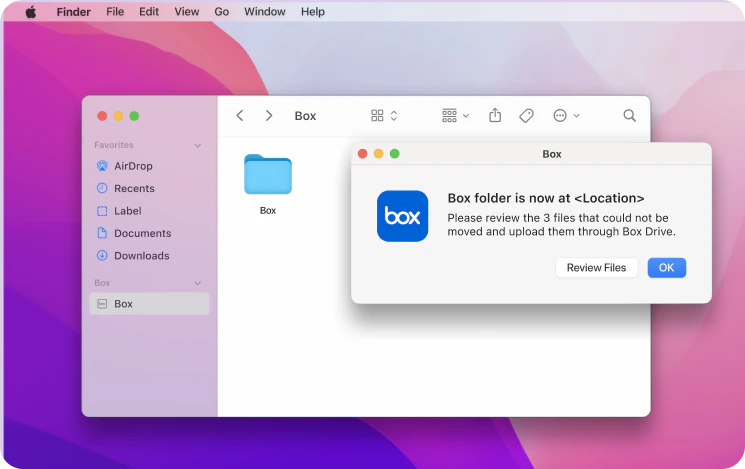Image resolution: width=745 pixels, height=469 pixels.
Task: Click 'Box folder is now at <Location>' heading
Action: click(x=546, y=198)
